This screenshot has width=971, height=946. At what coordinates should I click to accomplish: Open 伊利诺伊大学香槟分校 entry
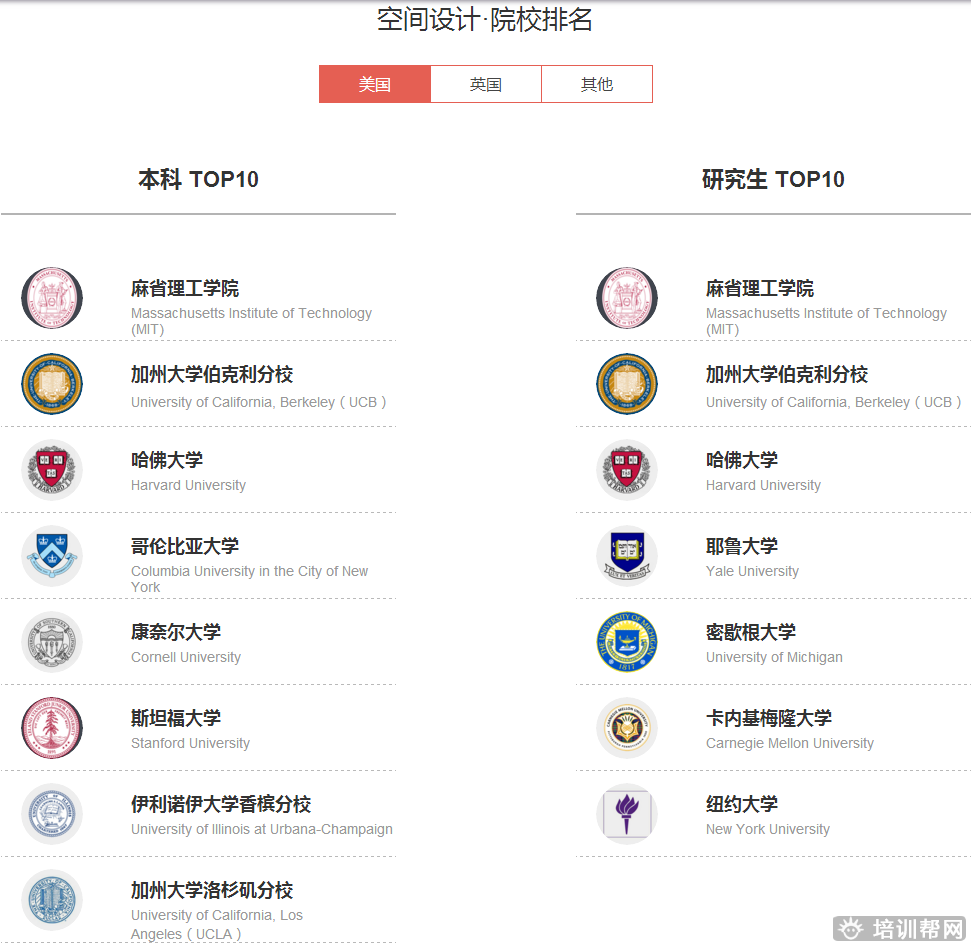[221, 805]
